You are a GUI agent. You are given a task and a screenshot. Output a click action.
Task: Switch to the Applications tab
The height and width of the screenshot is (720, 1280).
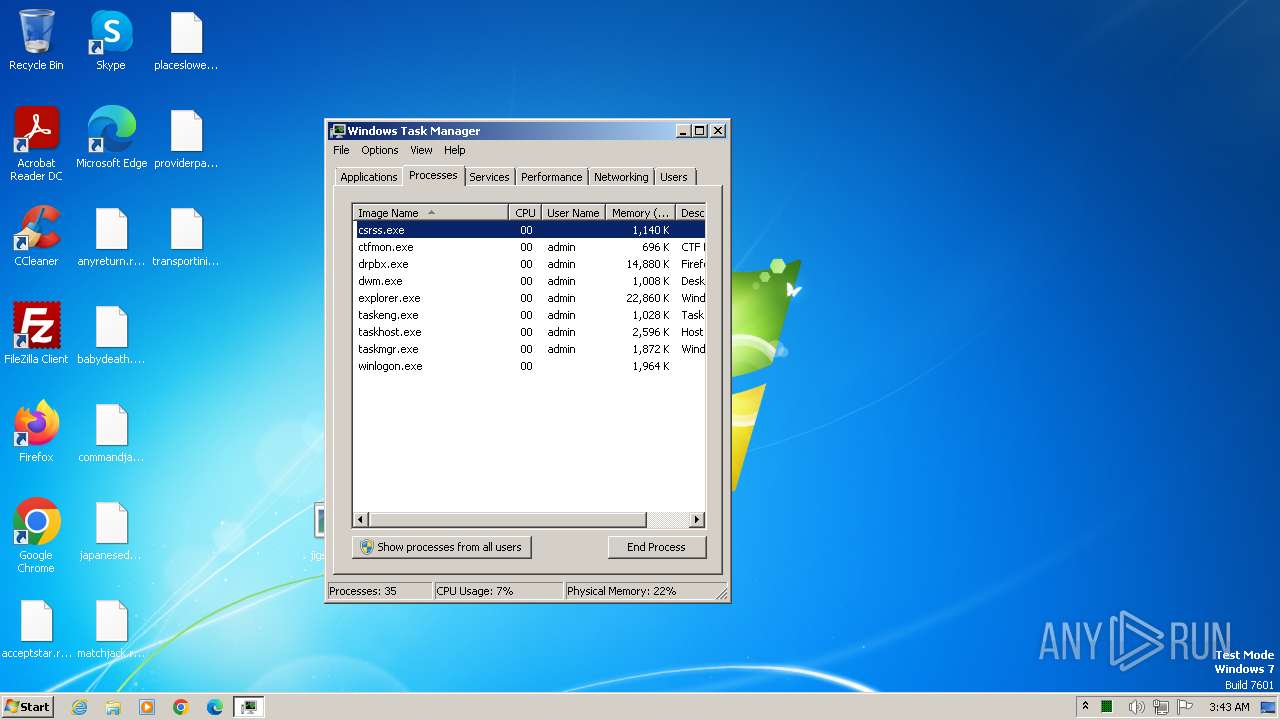368,177
